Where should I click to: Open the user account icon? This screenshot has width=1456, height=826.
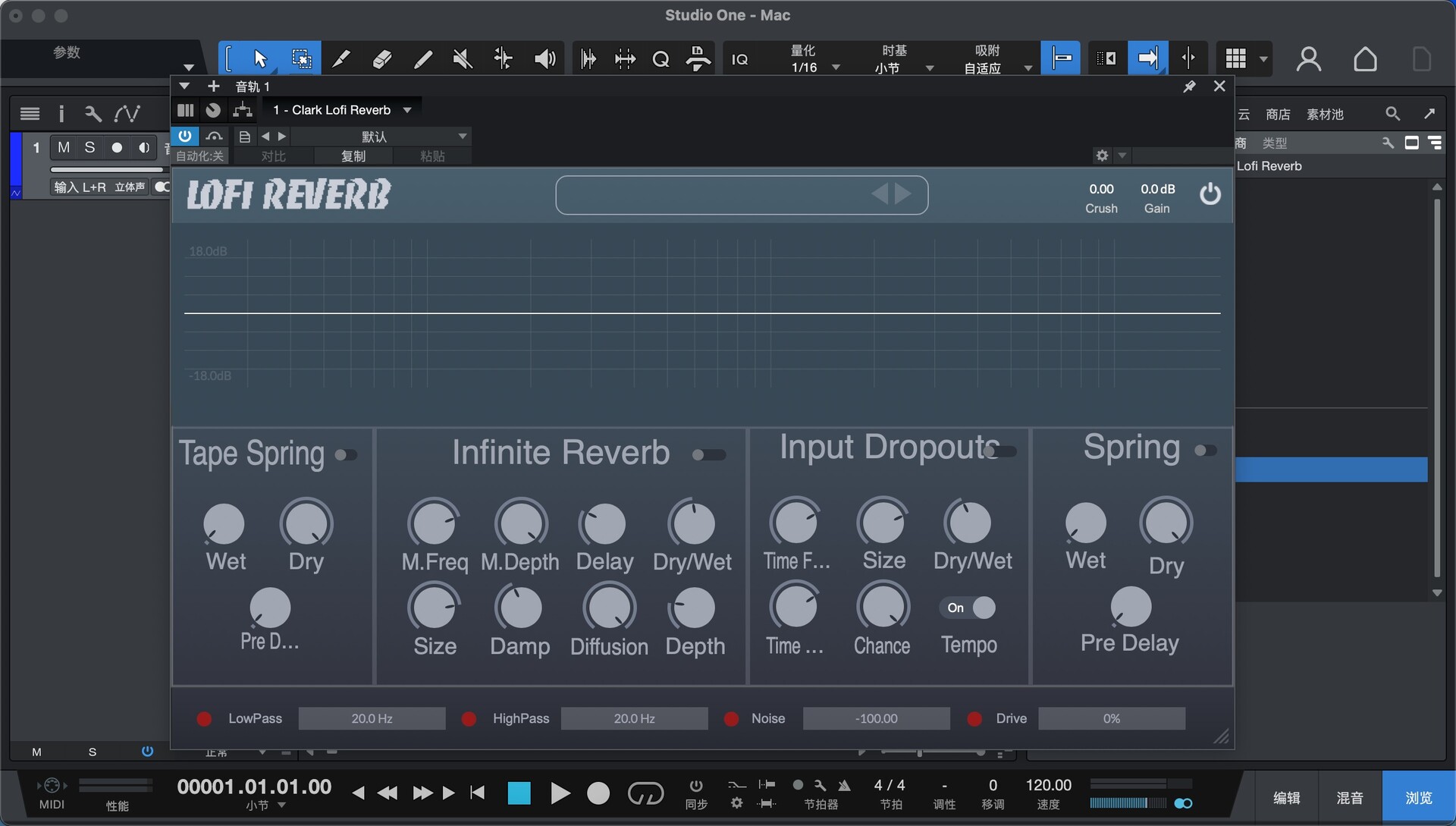(1309, 58)
